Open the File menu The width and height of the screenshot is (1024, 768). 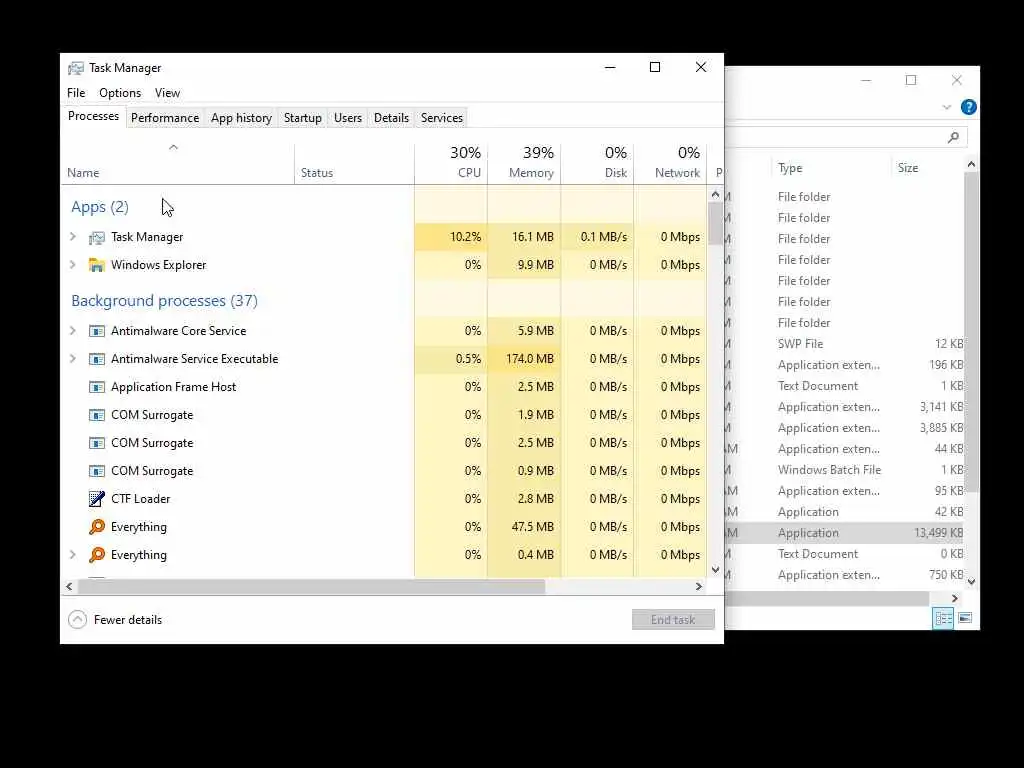[76, 93]
